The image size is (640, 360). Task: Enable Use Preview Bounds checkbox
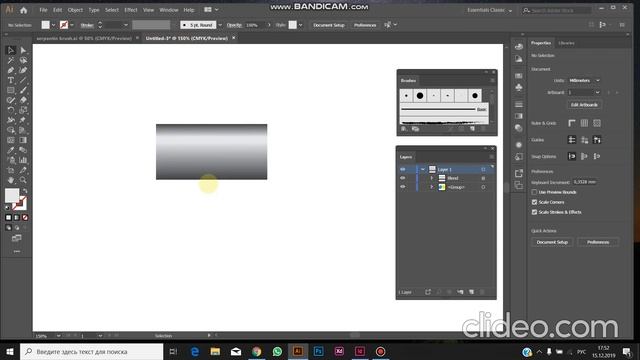(x=534, y=192)
